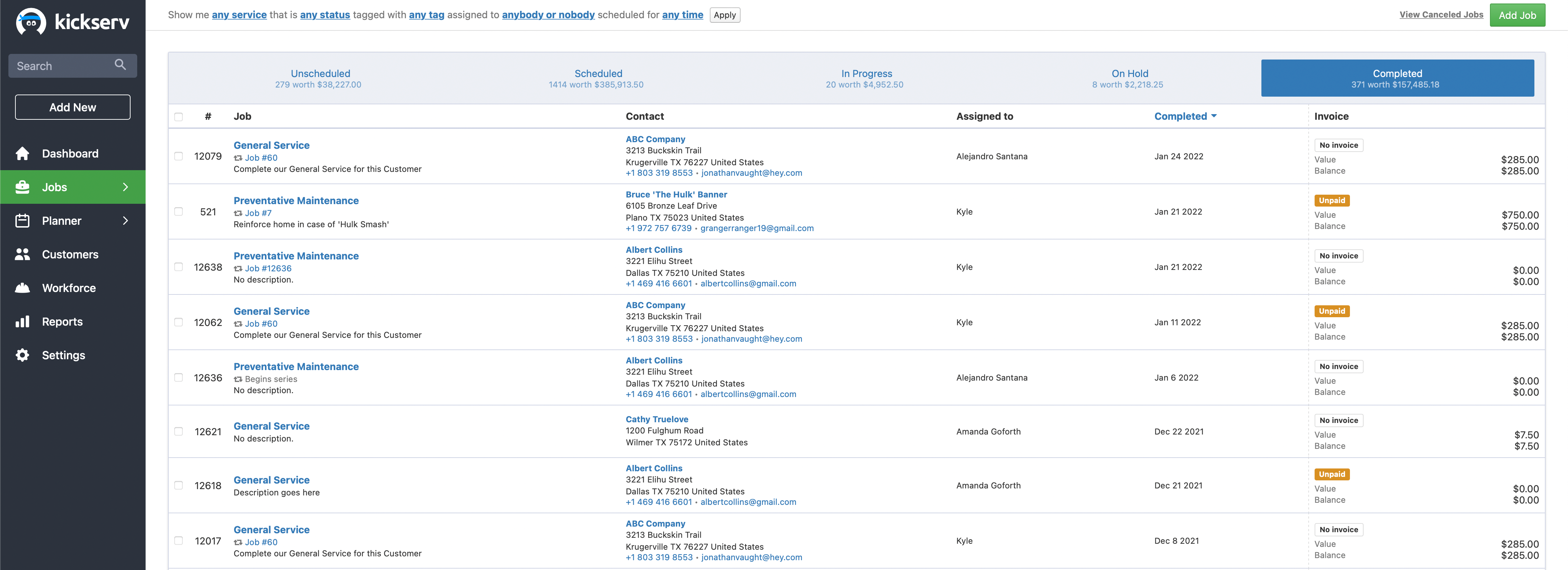Switch to the In Progress tab
The width and height of the screenshot is (1568, 570).
click(x=866, y=78)
